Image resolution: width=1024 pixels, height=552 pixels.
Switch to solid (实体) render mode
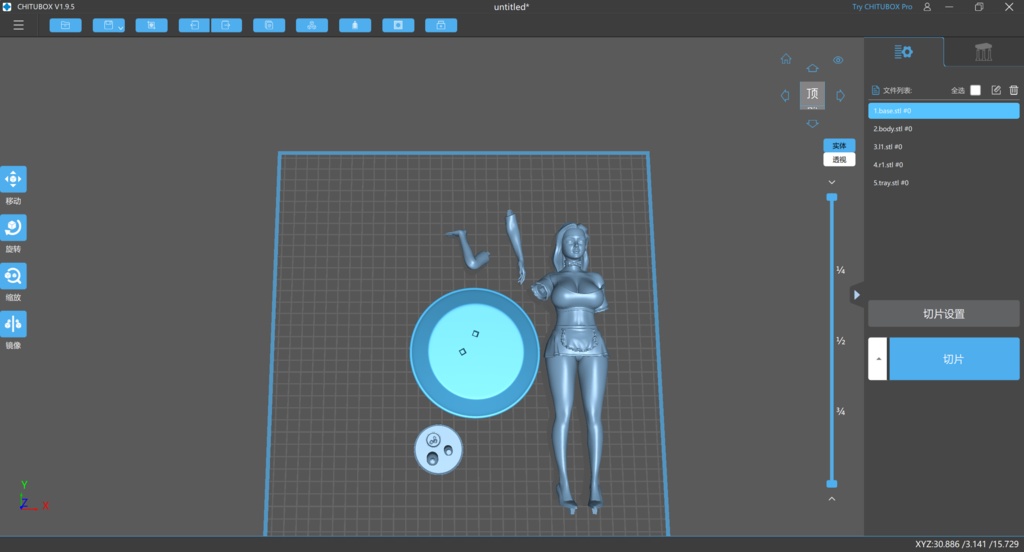click(839, 145)
